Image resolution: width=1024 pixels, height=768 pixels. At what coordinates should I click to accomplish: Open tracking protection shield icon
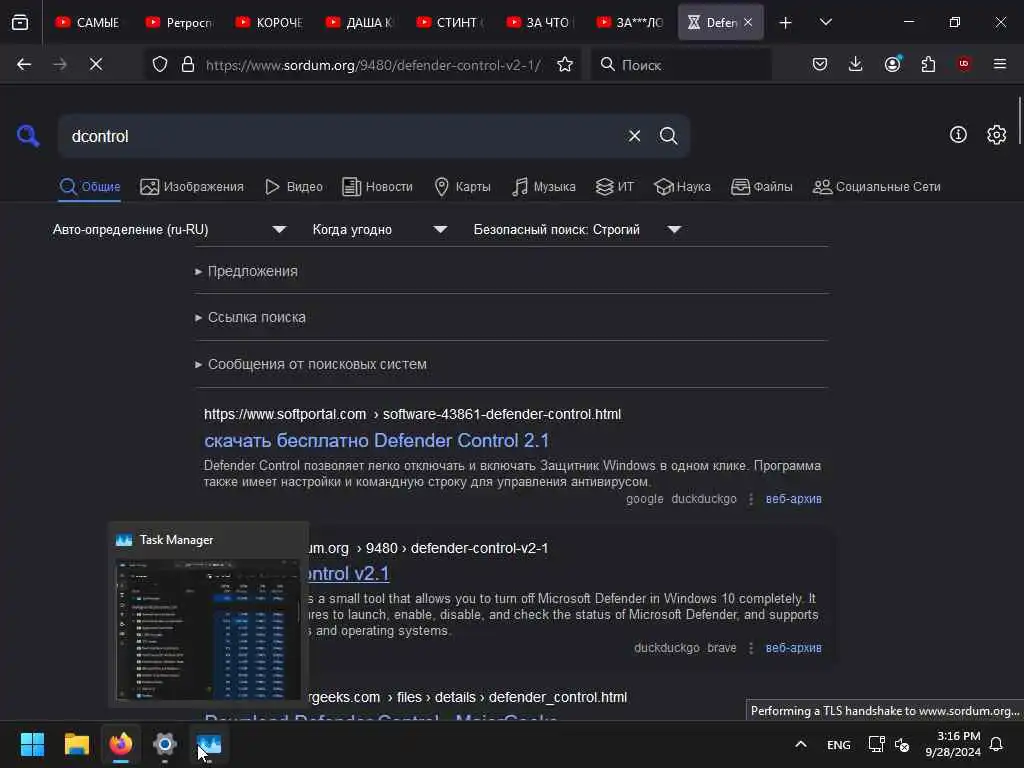click(x=160, y=64)
